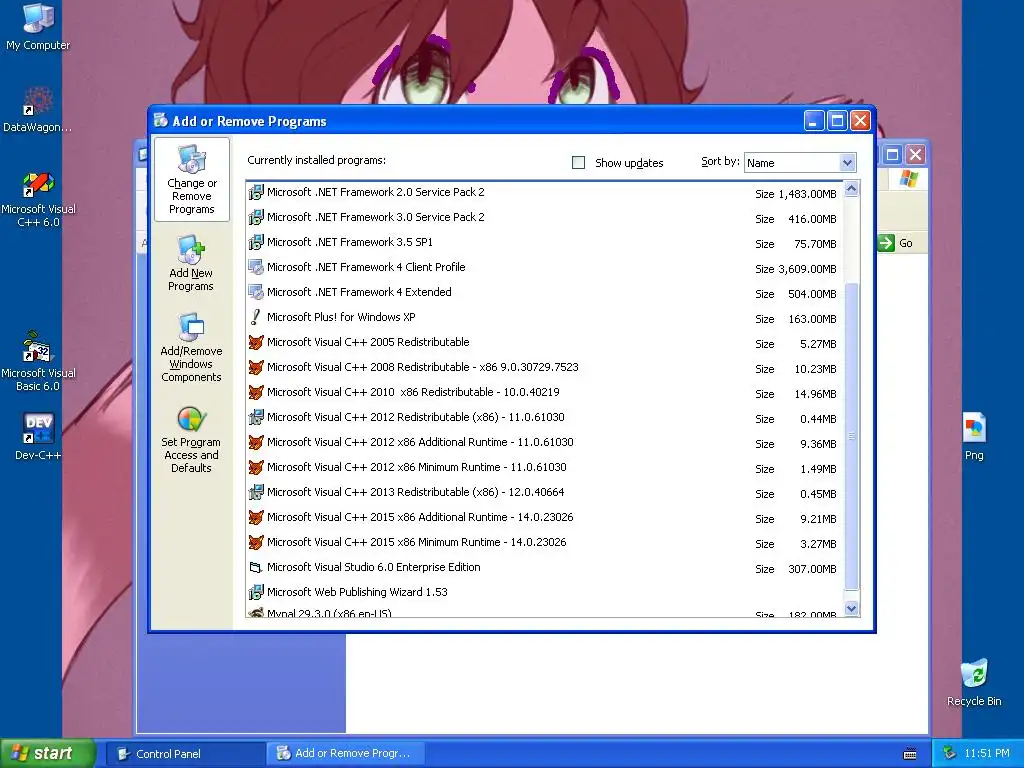Click icon of Visual C++ 2015 x86 Minimum Runtime
Image resolution: width=1024 pixels, height=768 pixels.
point(256,542)
